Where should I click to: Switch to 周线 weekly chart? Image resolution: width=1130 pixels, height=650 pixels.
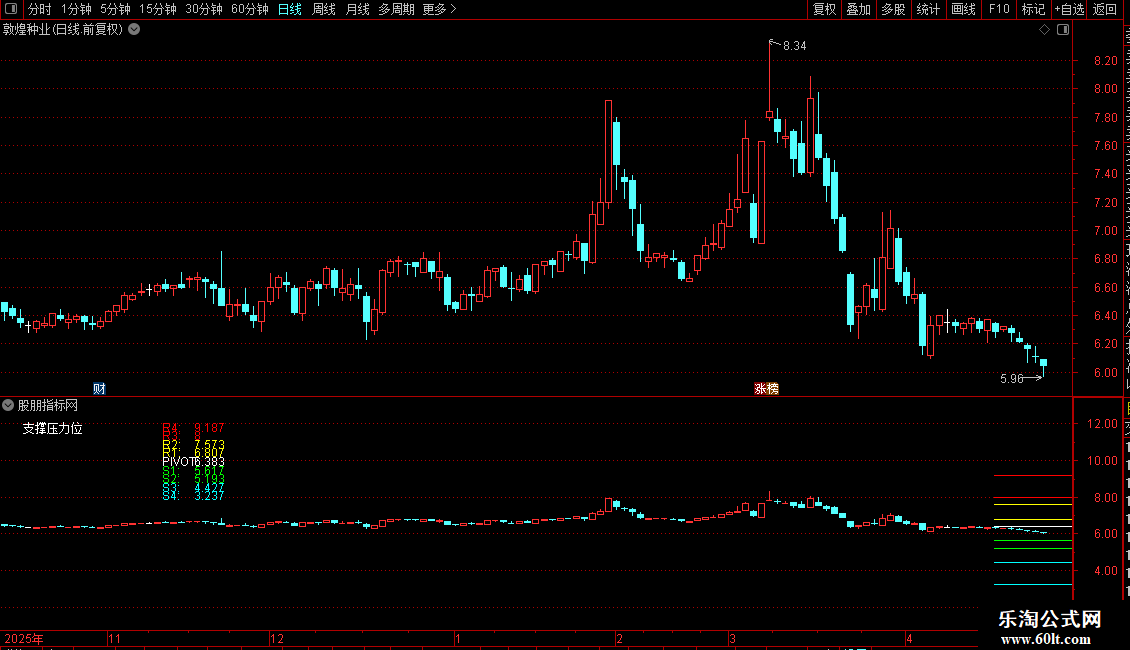tap(324, 9)
